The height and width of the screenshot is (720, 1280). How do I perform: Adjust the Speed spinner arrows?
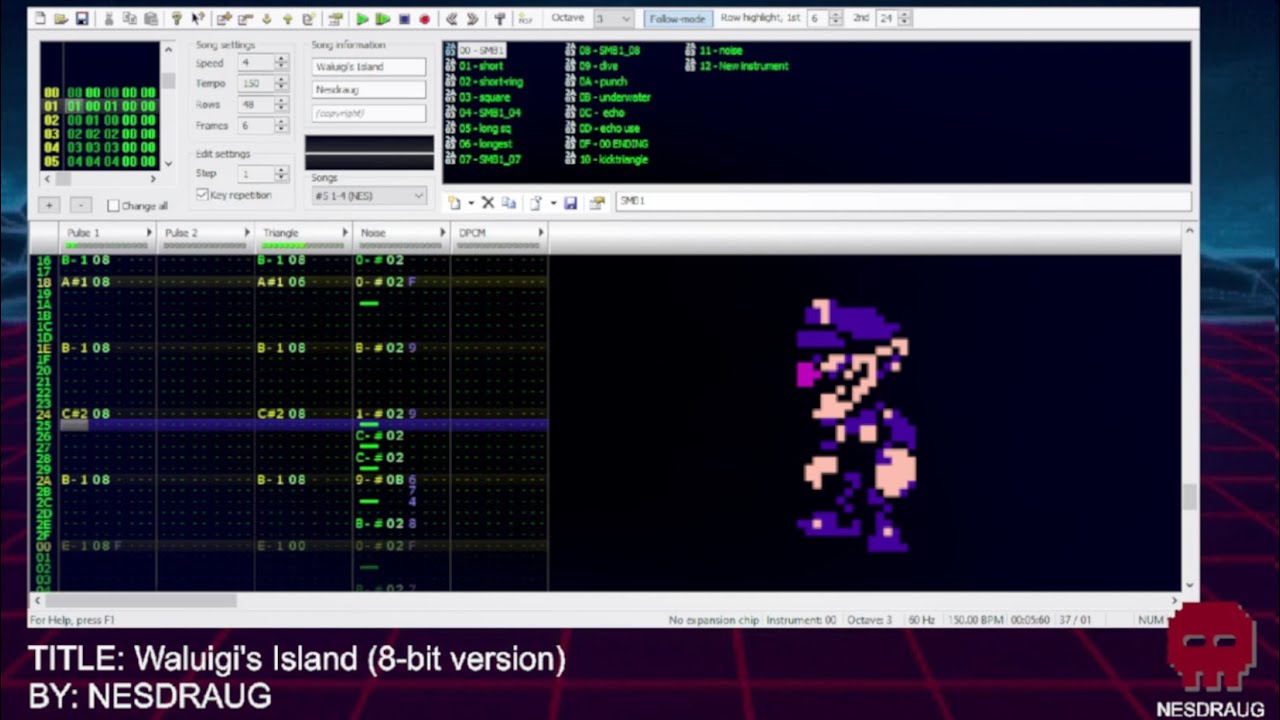[281, 63]
